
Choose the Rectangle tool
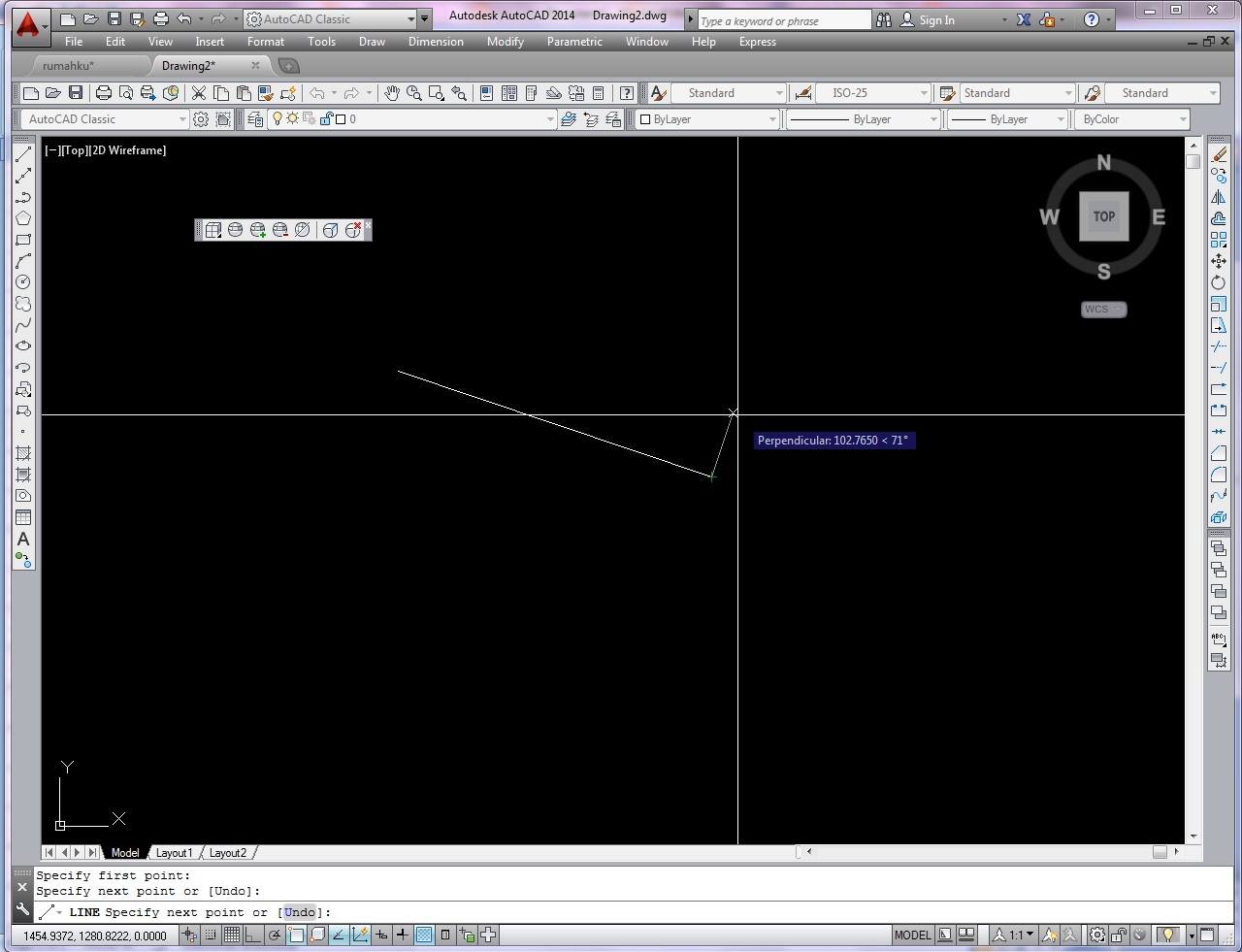(23, 239)
